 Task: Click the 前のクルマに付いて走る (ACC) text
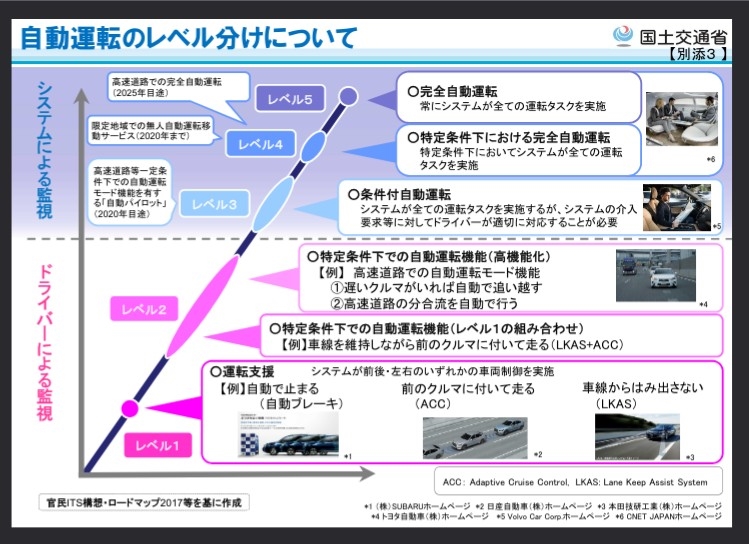[468, 396]
